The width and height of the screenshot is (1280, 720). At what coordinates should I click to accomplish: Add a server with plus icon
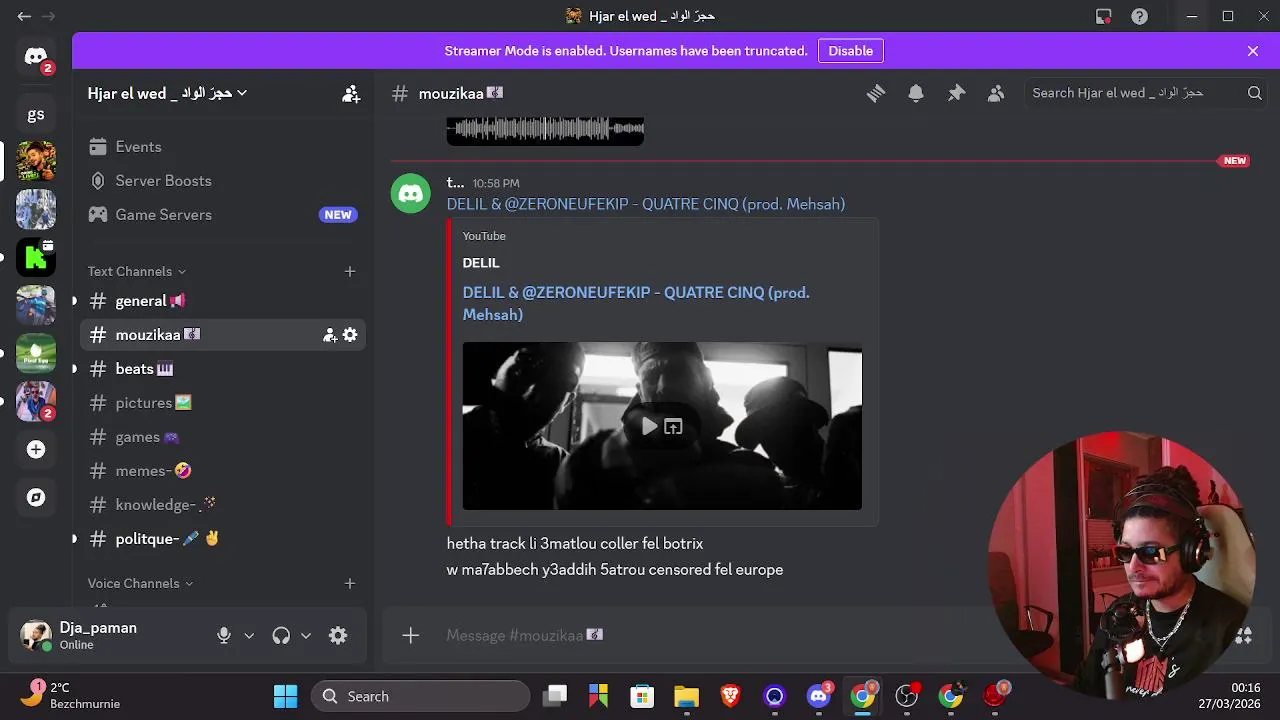36,450
